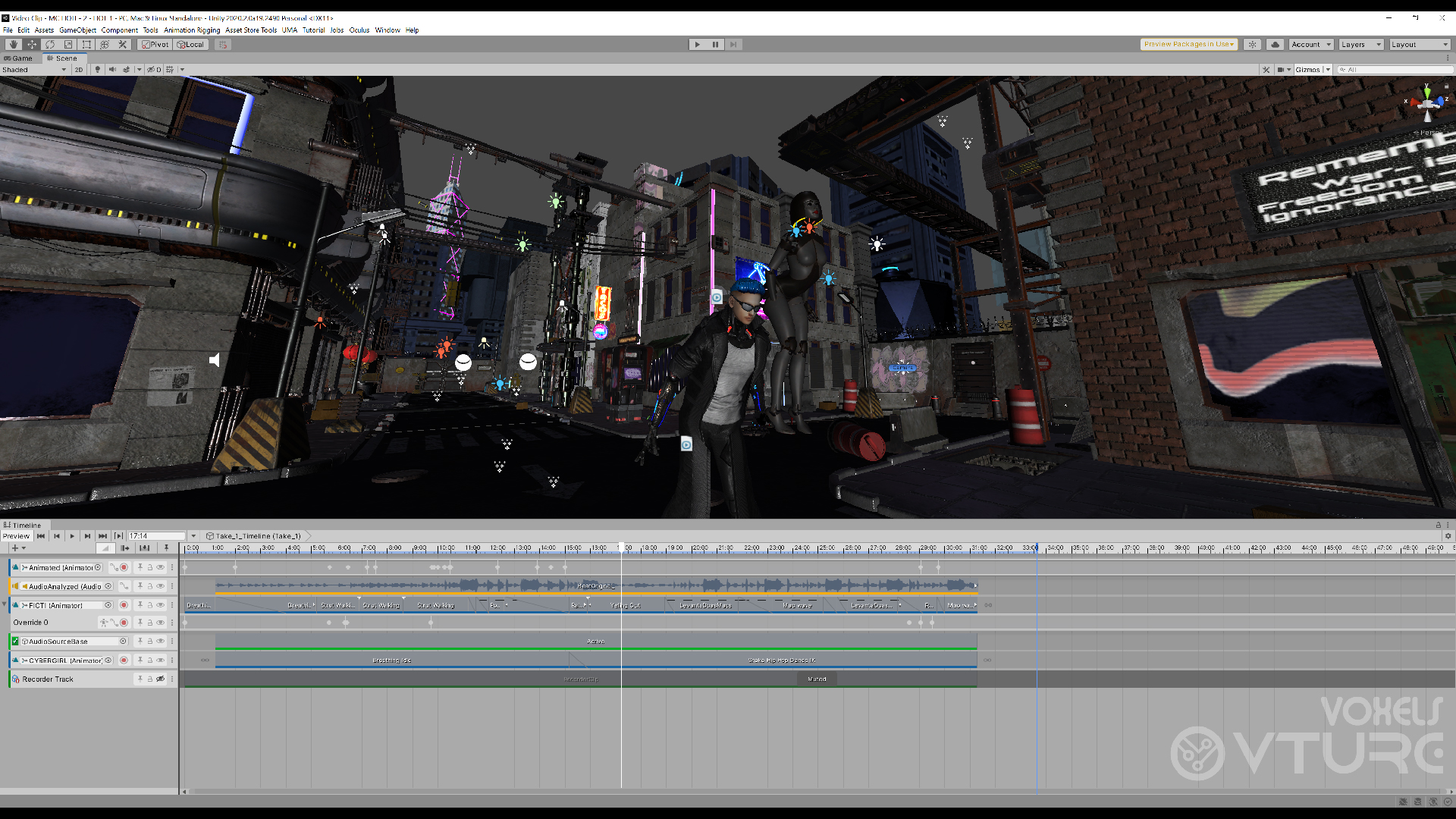
Task: Toggle Local handle rotation button
Action: coord(190,45)
